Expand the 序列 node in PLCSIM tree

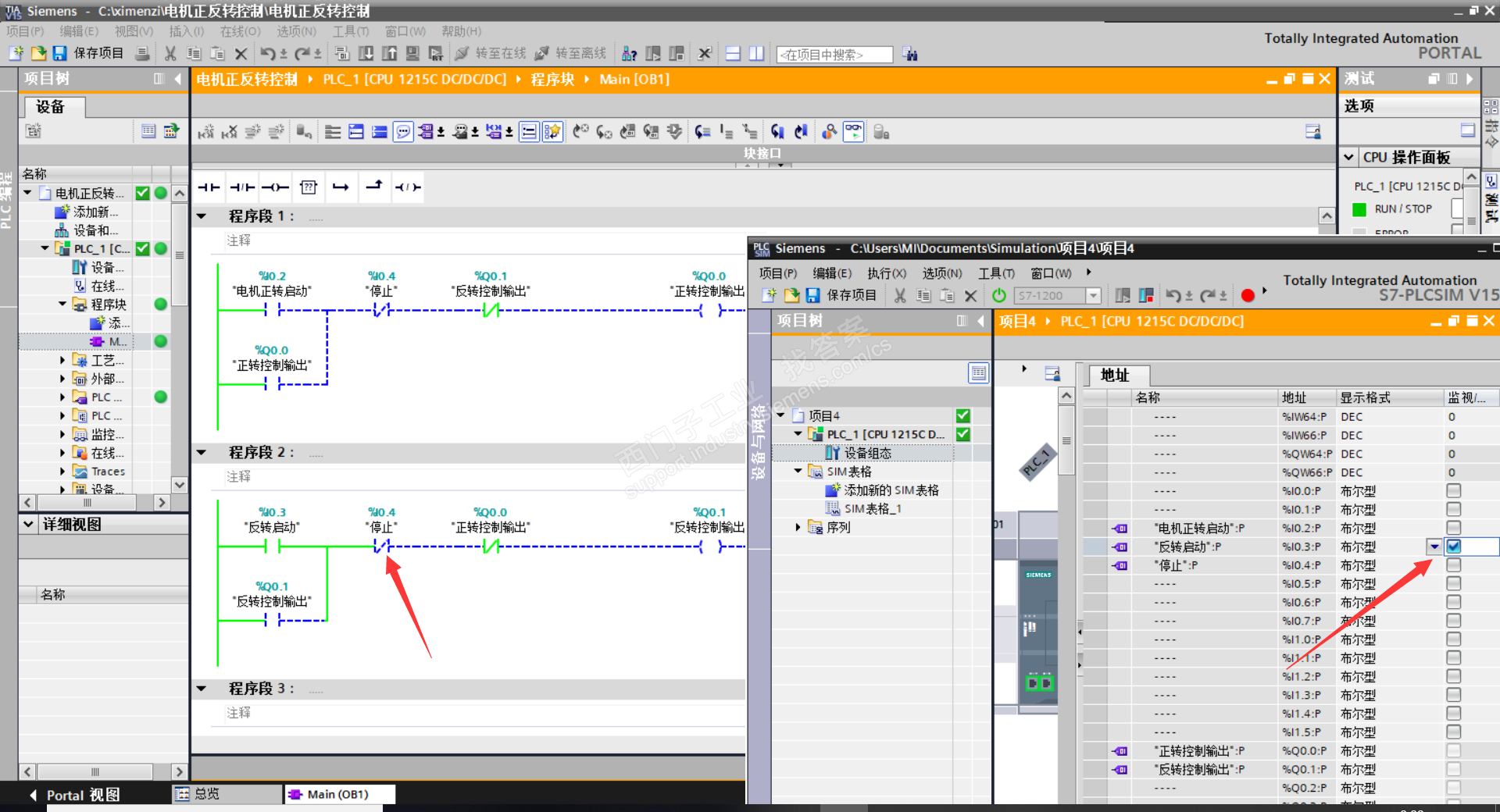[x=798, y=528]
